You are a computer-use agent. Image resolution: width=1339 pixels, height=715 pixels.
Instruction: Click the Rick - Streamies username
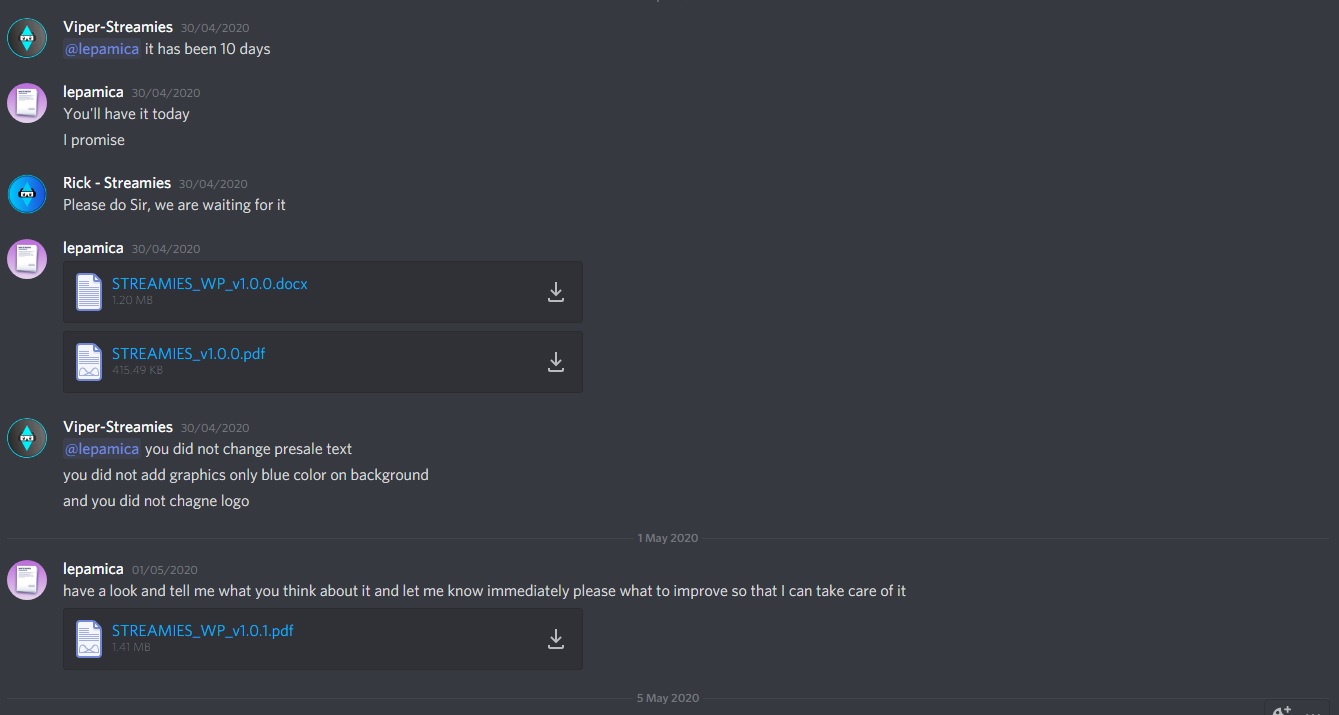coord(117,183)
